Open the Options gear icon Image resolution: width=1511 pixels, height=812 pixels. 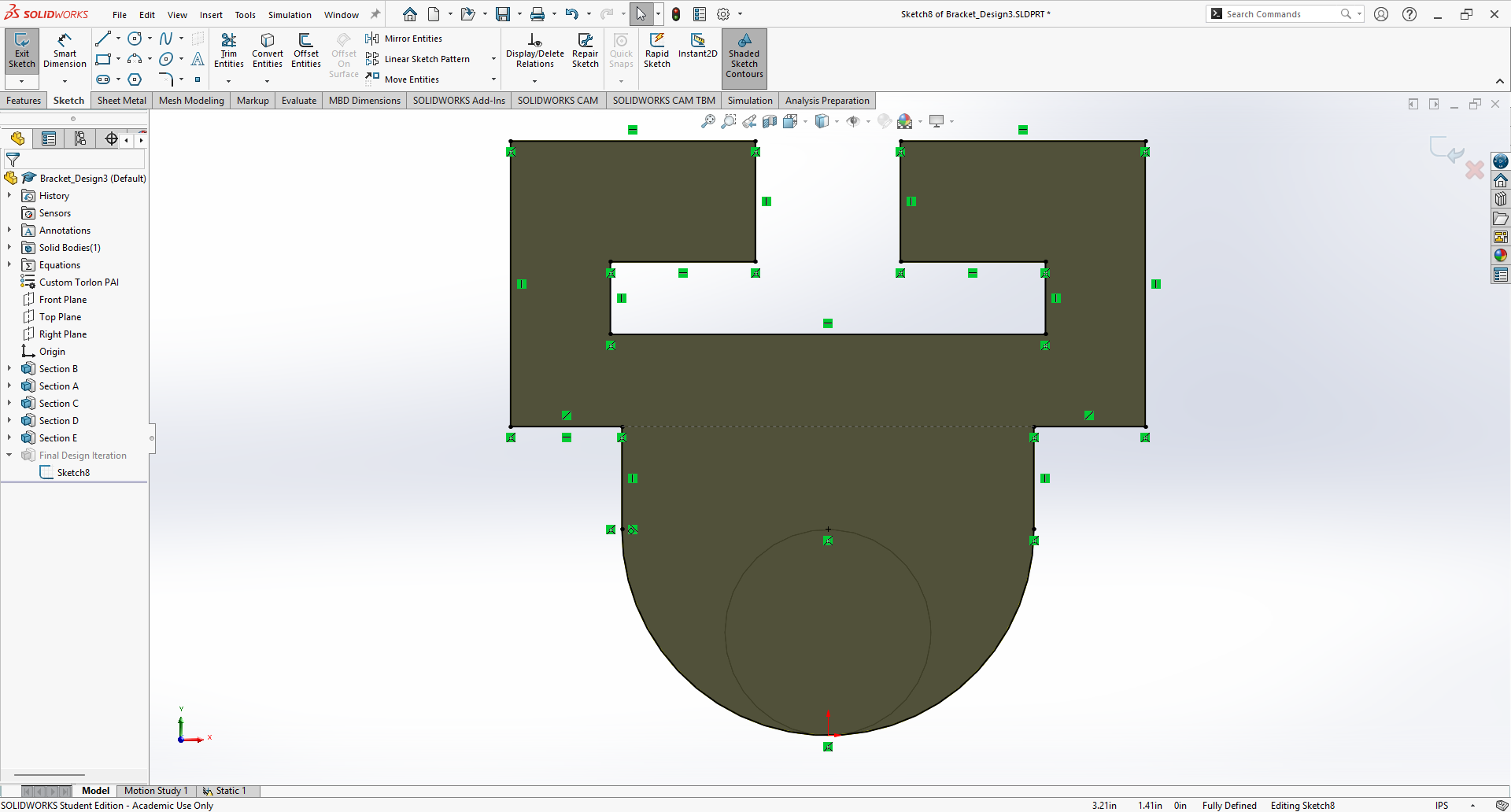(723, 14)
